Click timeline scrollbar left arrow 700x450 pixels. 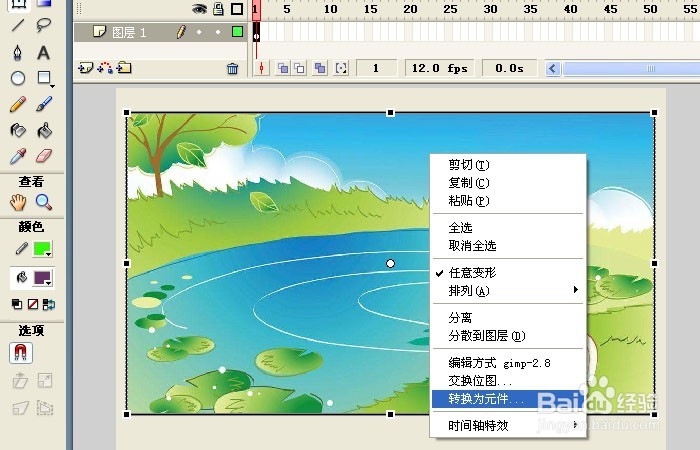tap(553, 68)
